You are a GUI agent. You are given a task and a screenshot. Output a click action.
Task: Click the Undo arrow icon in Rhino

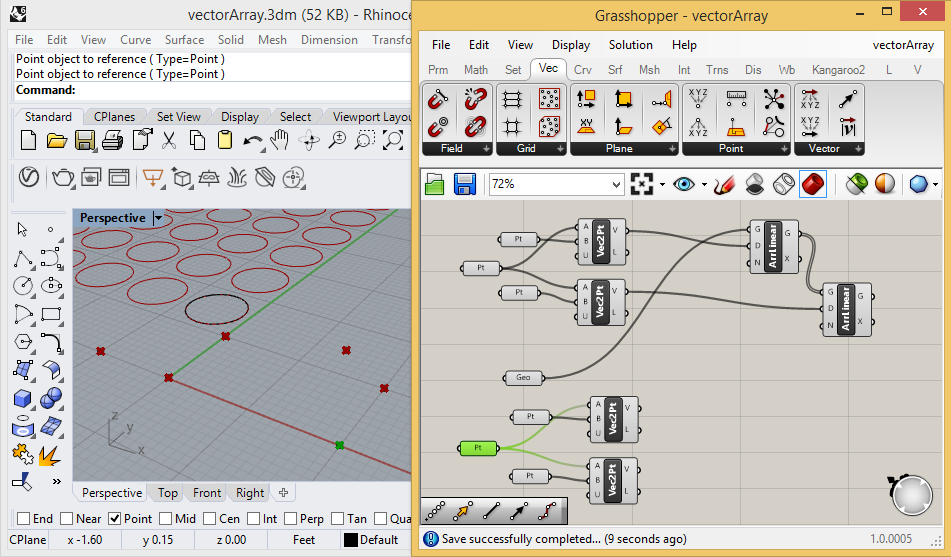coord(252,141)
